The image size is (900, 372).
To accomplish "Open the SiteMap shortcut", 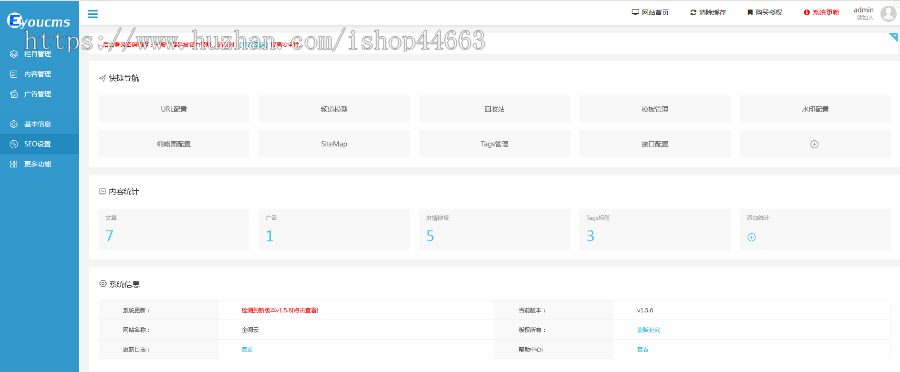I will [334, 144].
